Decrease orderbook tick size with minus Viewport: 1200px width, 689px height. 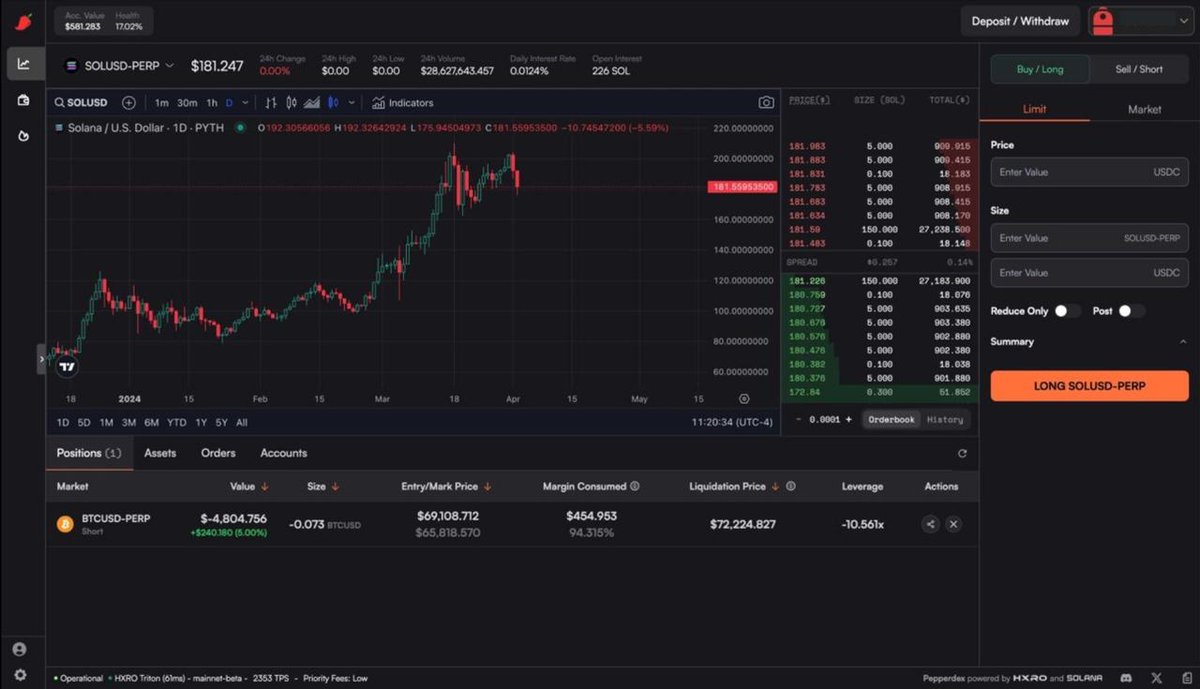pyautogui.click(x=798, y=420)
